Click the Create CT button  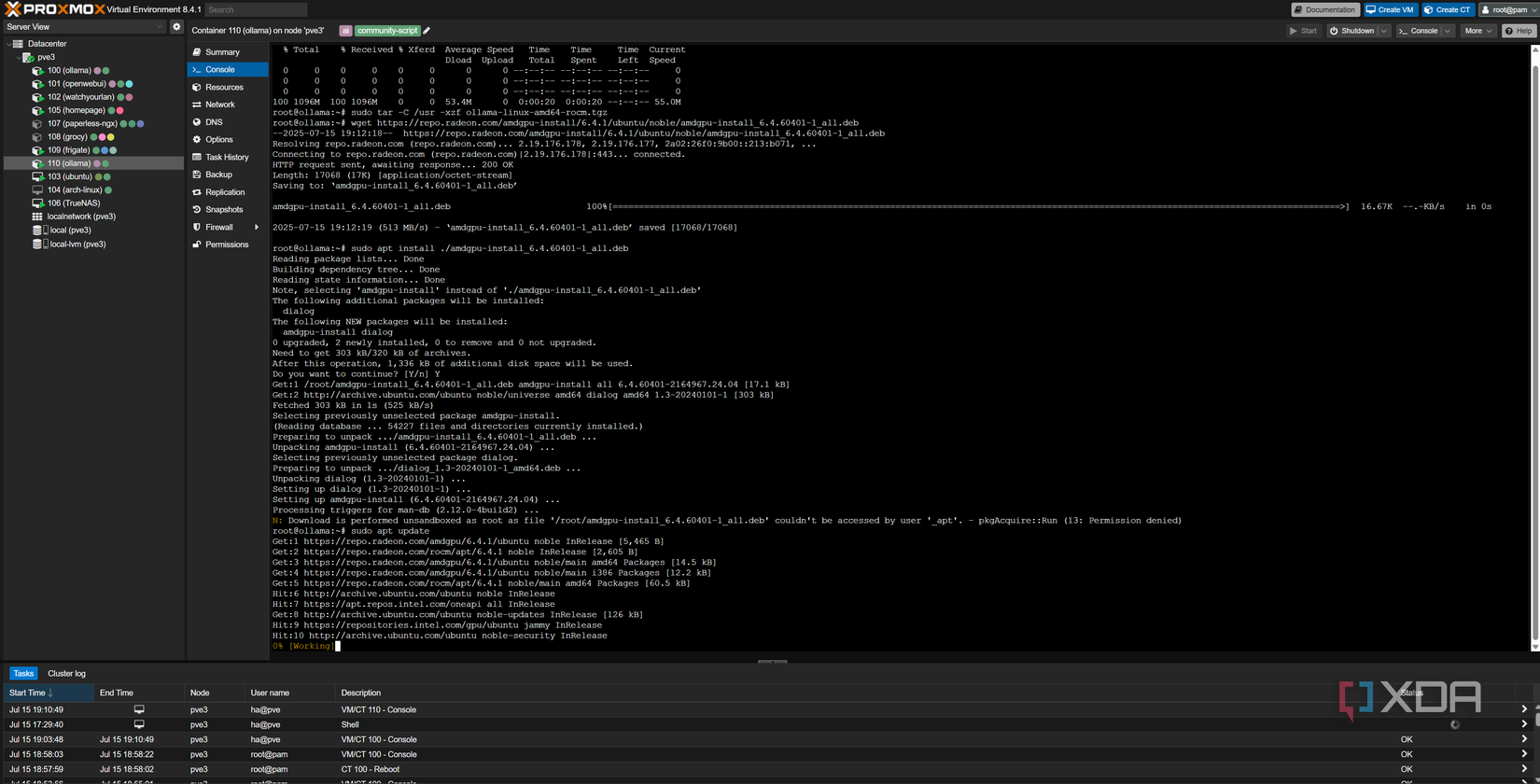pos(1448,9)
